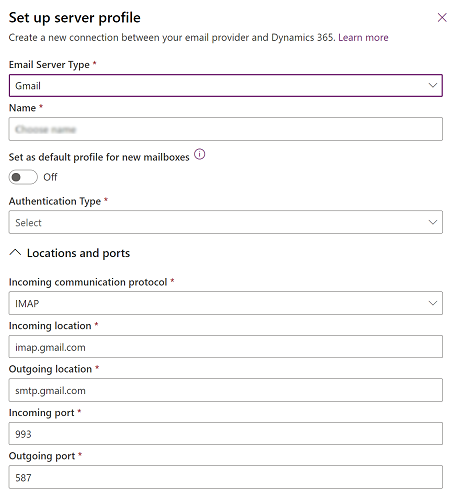Toggle Set as default profile switch
Viewport: 454px width, 503px height.
(x=23, y=177)
